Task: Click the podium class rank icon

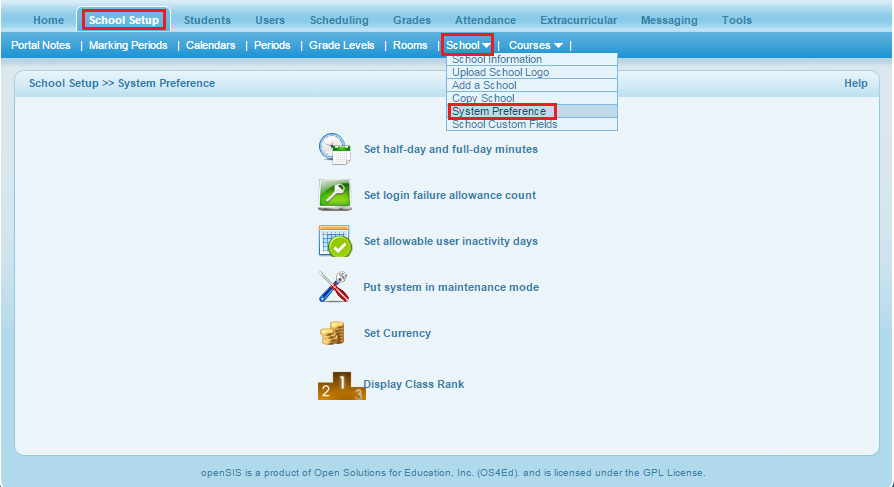Action: click(x=341, y=386)
